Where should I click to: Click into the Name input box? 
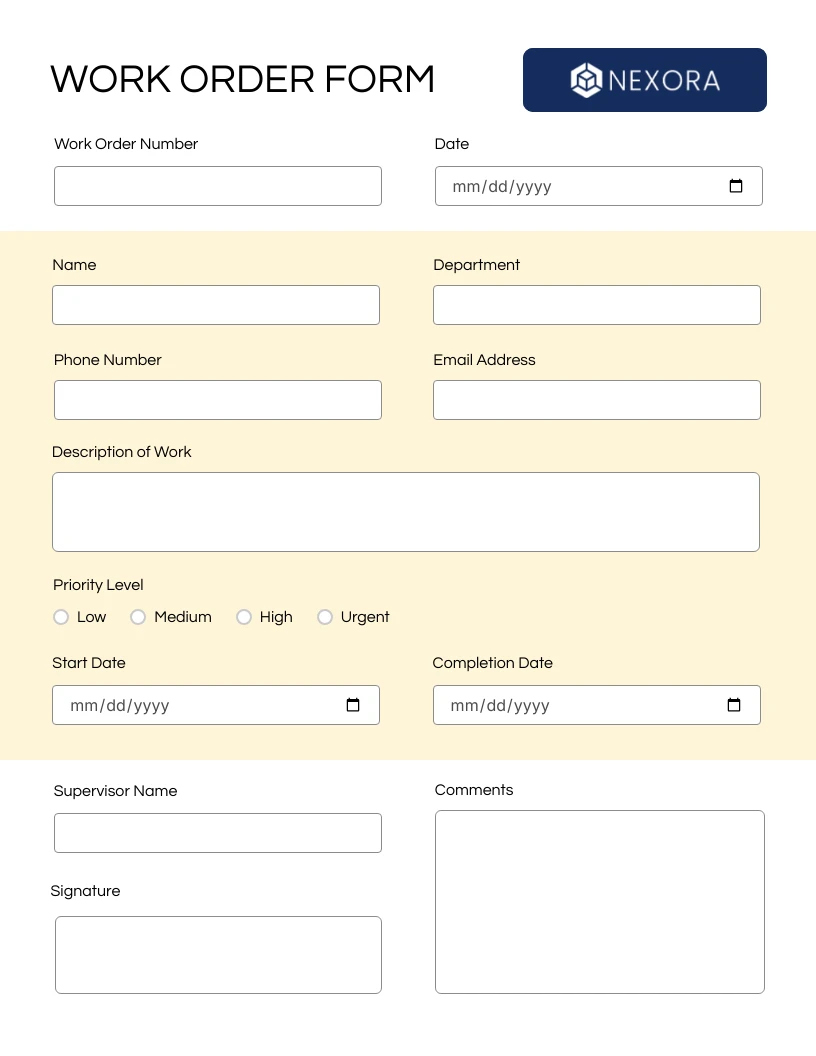click(x=215, y=305)
